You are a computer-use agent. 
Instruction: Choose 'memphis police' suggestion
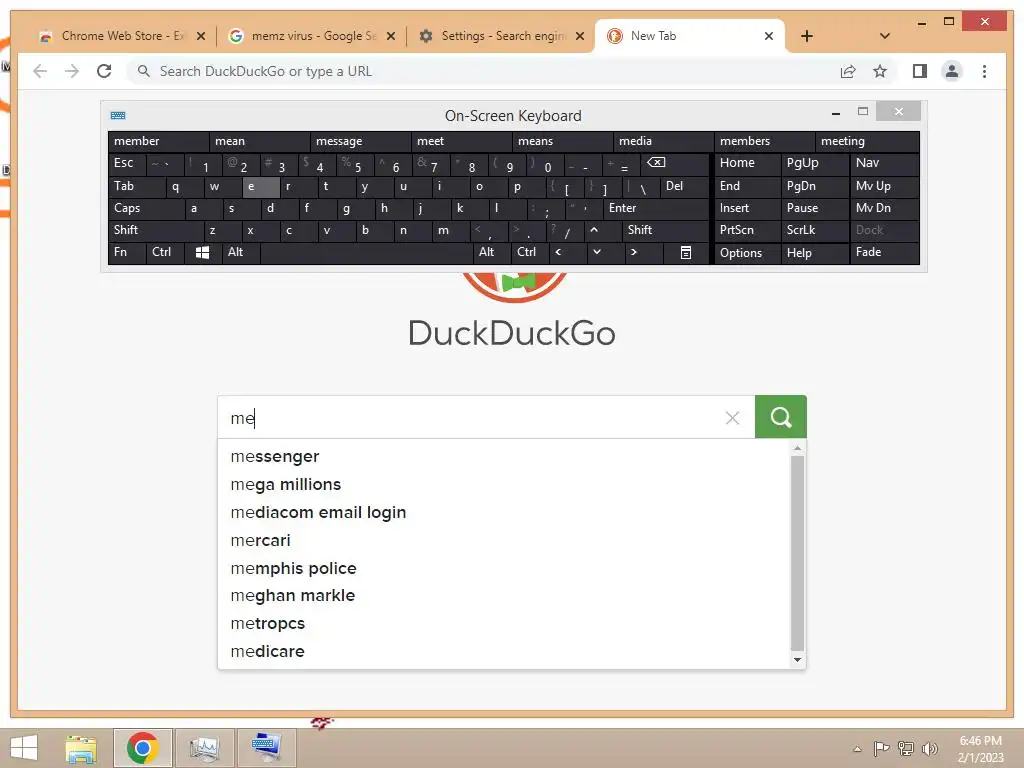(504, 568)
